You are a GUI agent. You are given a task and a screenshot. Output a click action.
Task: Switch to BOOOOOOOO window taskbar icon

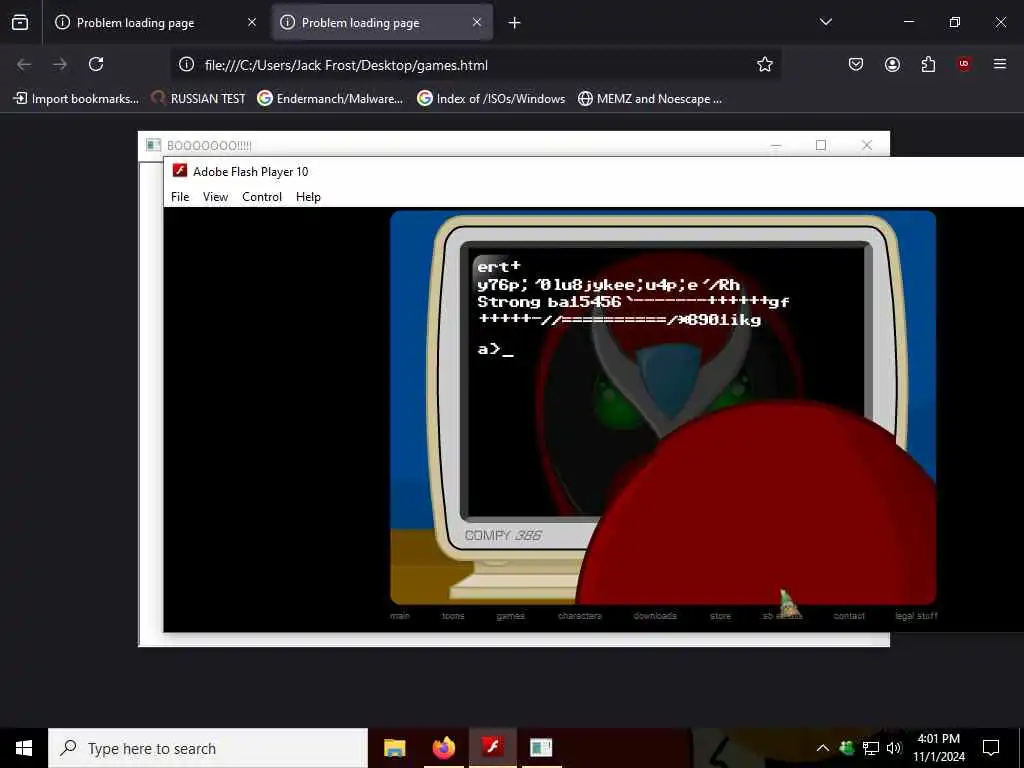tap(541, 748)
